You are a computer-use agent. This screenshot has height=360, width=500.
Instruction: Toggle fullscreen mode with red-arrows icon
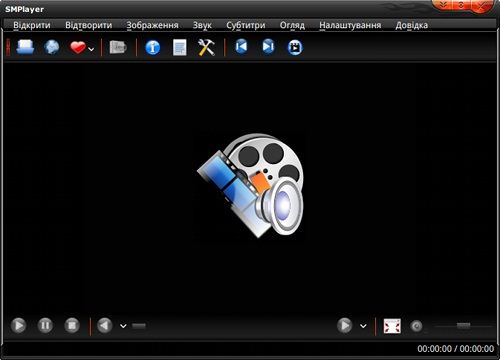[392, 326]
